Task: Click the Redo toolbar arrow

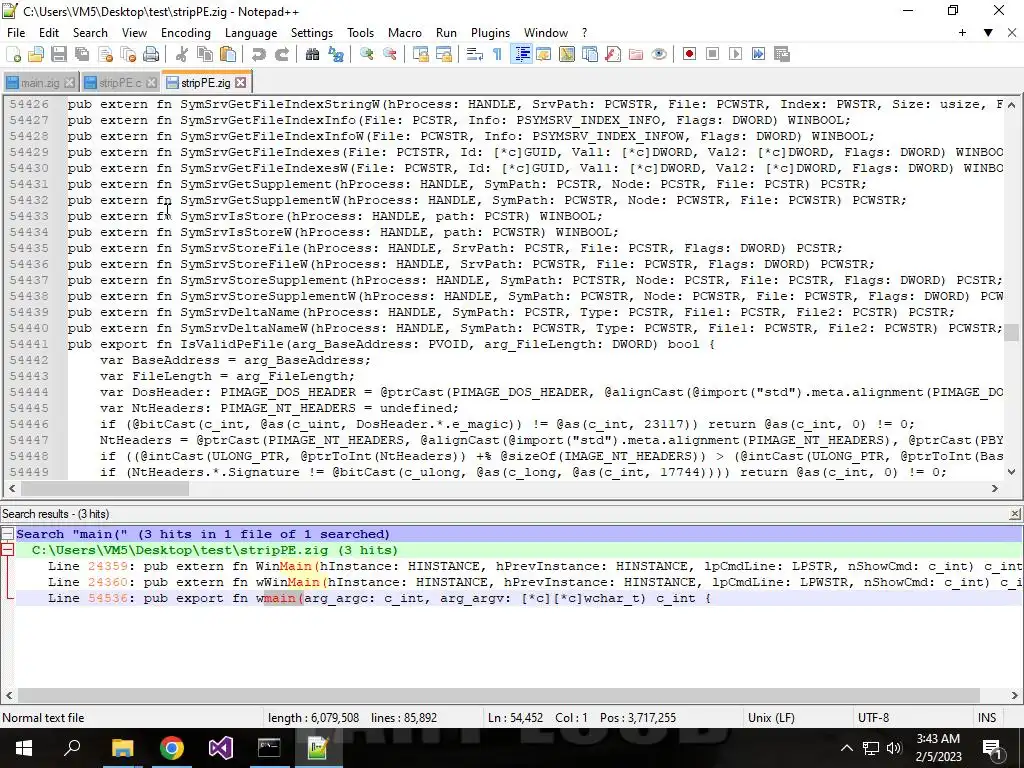Action: point(281,54)
